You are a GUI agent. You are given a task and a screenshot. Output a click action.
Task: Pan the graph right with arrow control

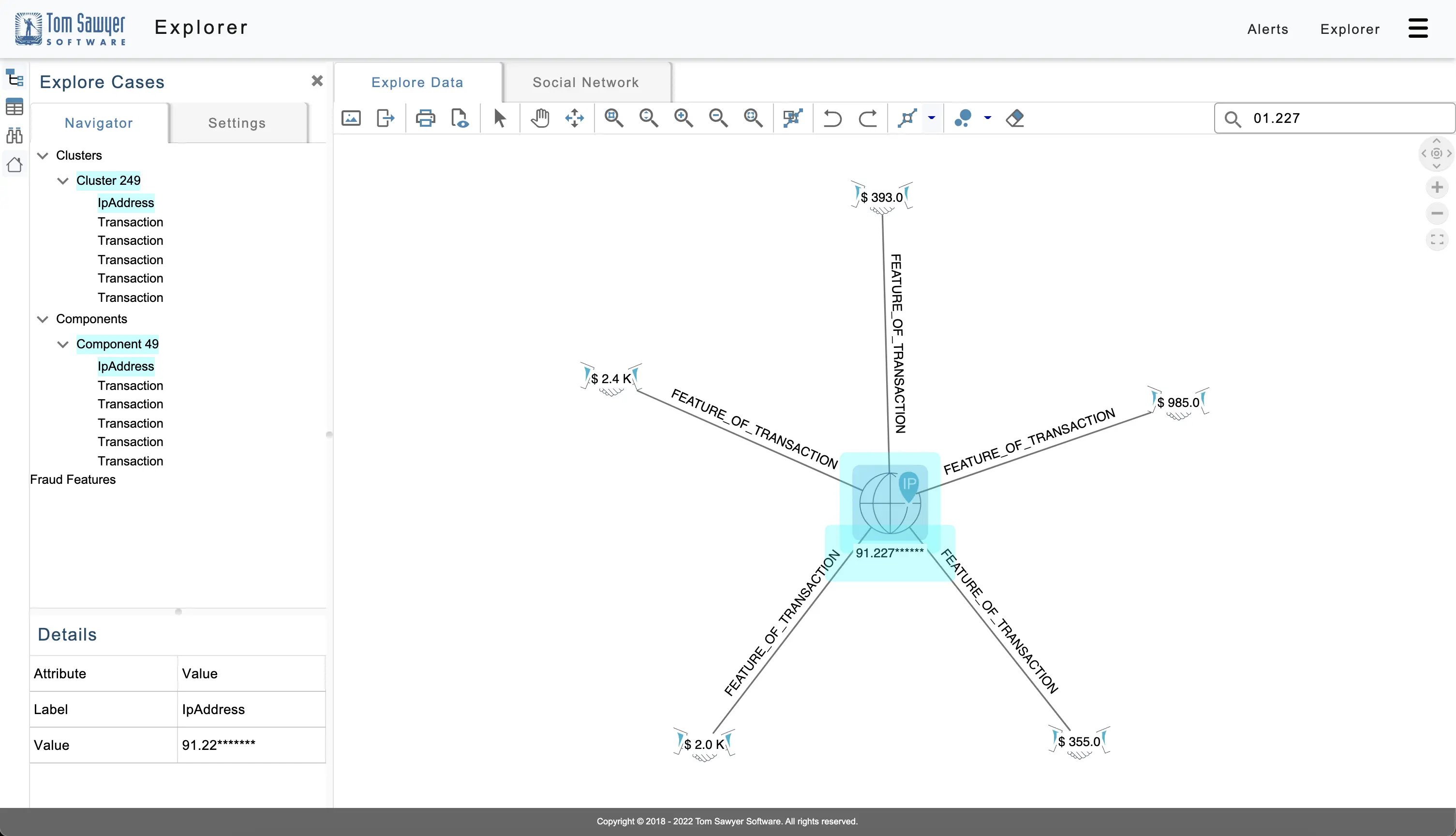pyautogui.click(x=1449, y=153)
